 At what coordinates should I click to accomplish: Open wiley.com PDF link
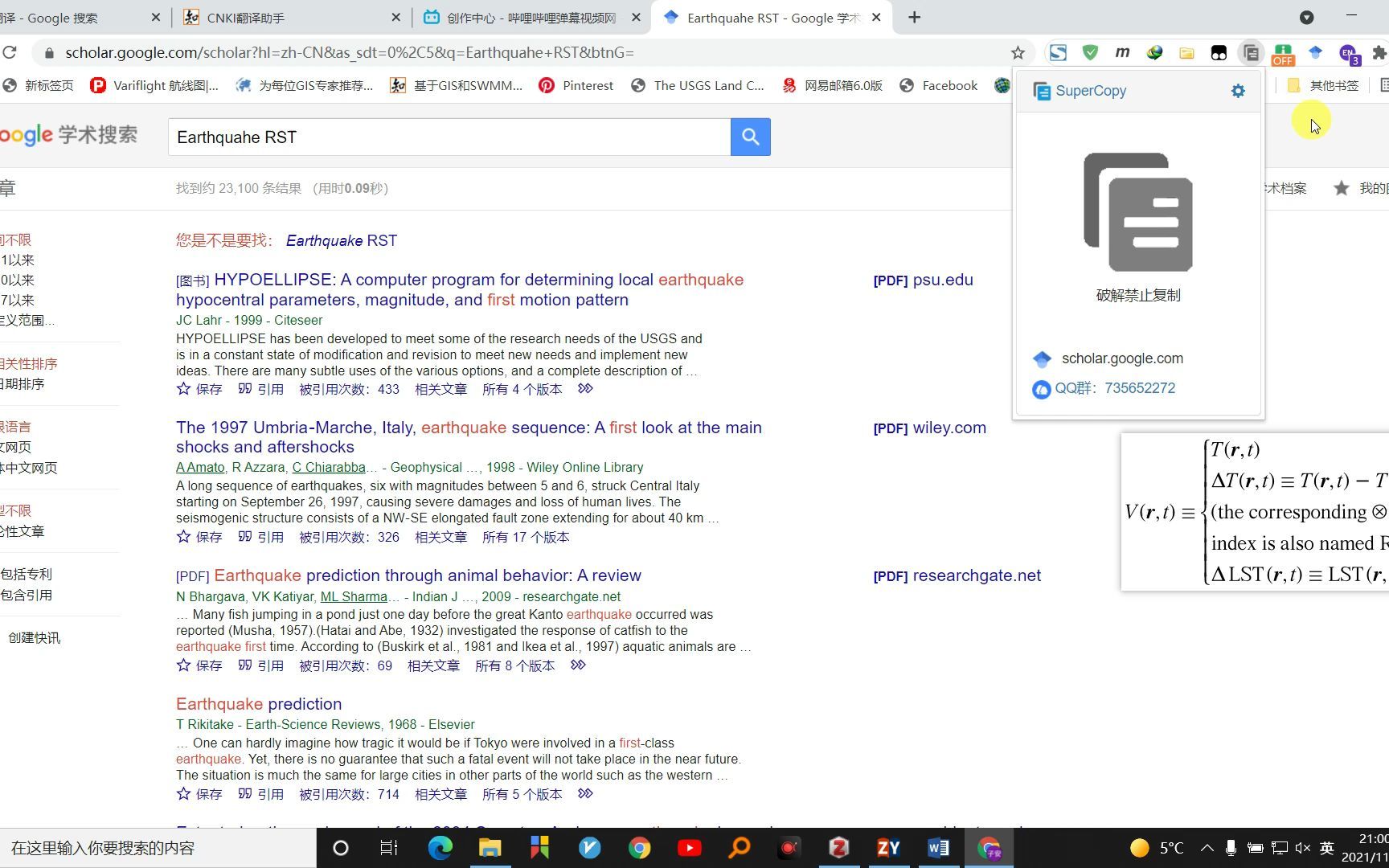(x=930, y=428)
